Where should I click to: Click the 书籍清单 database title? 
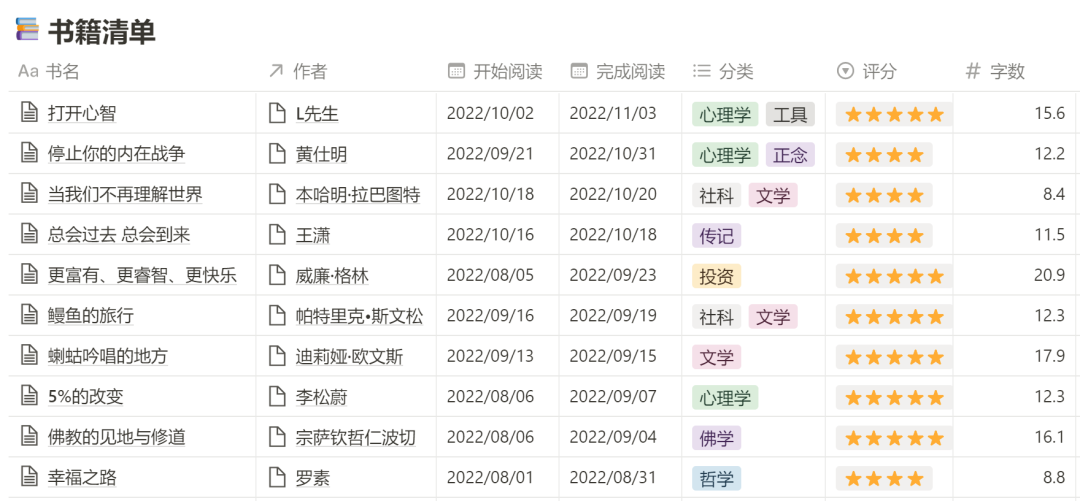click(102, 31)
